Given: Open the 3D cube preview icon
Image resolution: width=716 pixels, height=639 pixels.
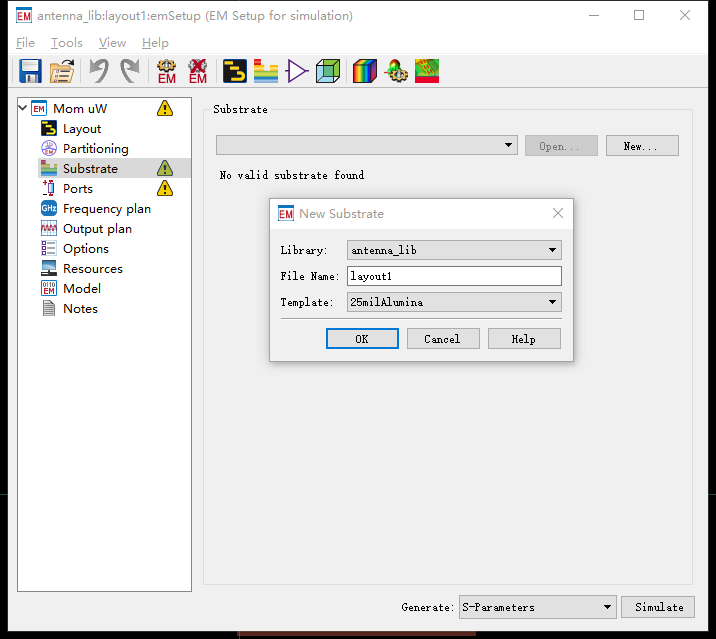Looking at the screenshot, I should (328, 71).
